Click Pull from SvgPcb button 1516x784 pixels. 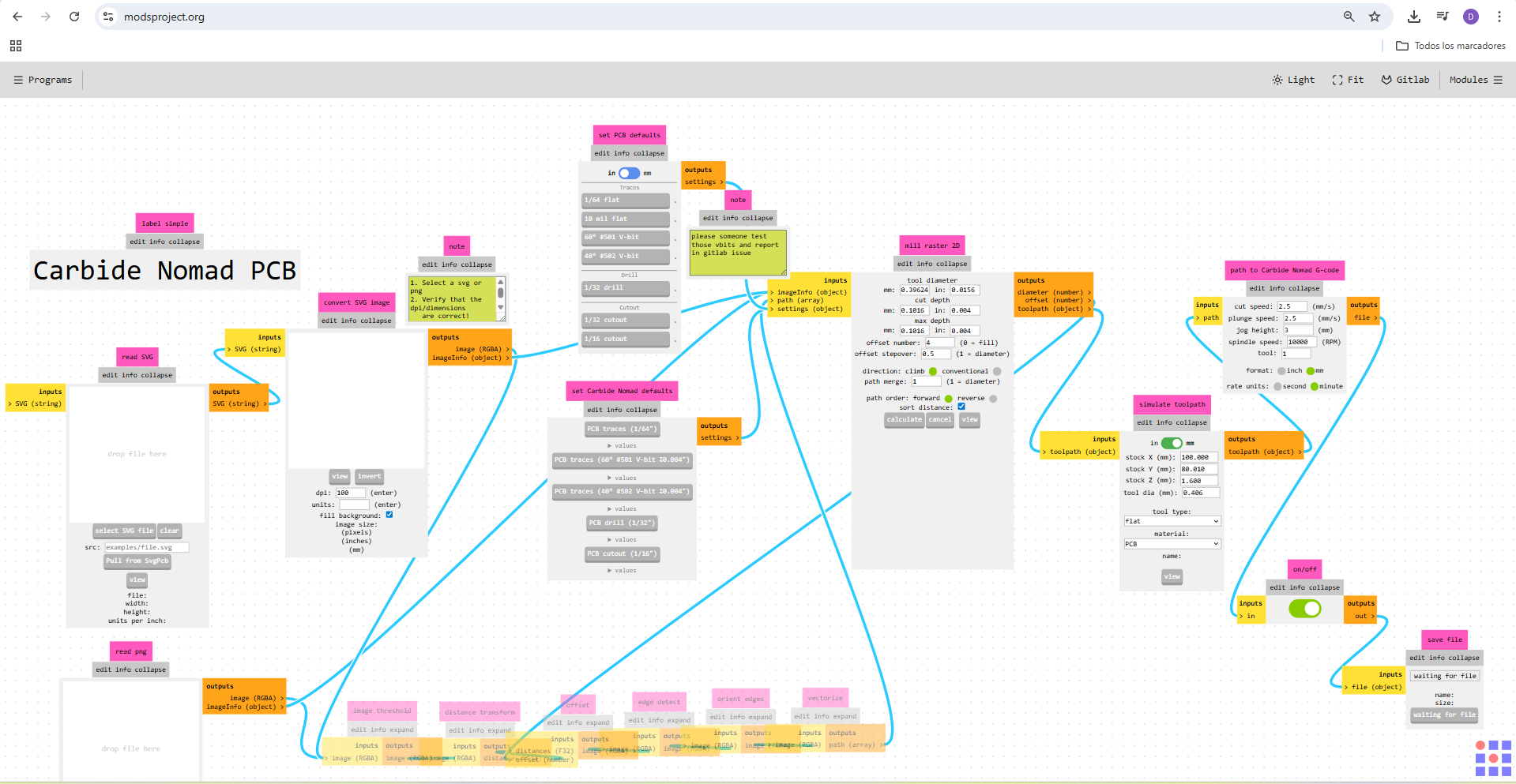(x=137, y=561)
